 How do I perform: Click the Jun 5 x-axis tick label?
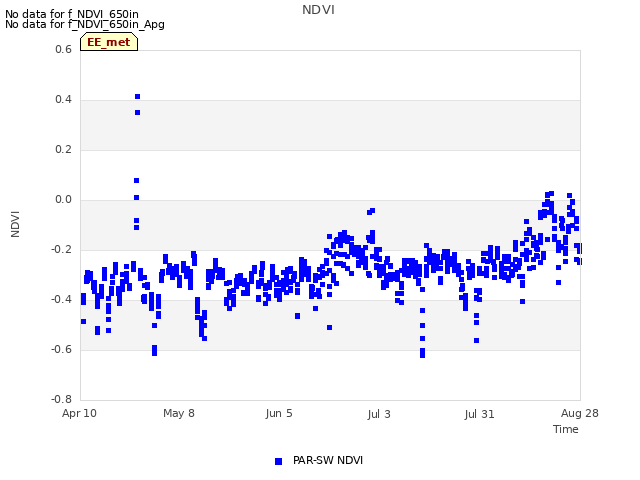pos(279,413)
